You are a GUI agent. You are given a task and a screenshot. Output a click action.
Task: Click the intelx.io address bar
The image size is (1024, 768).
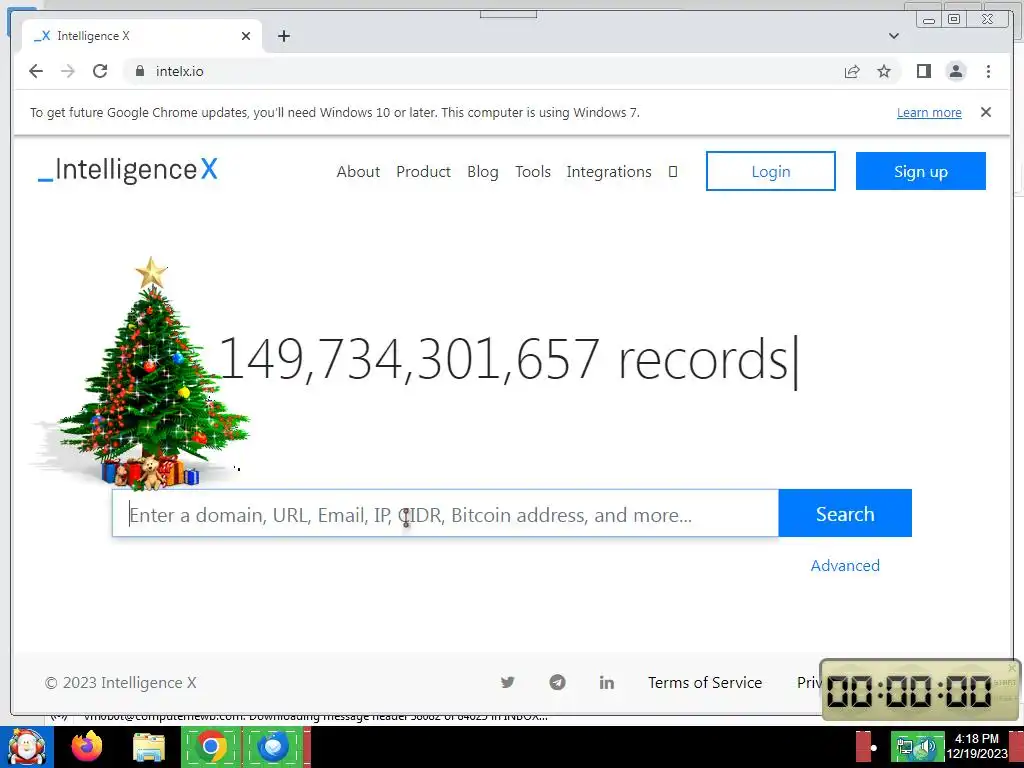coord(477,71)
